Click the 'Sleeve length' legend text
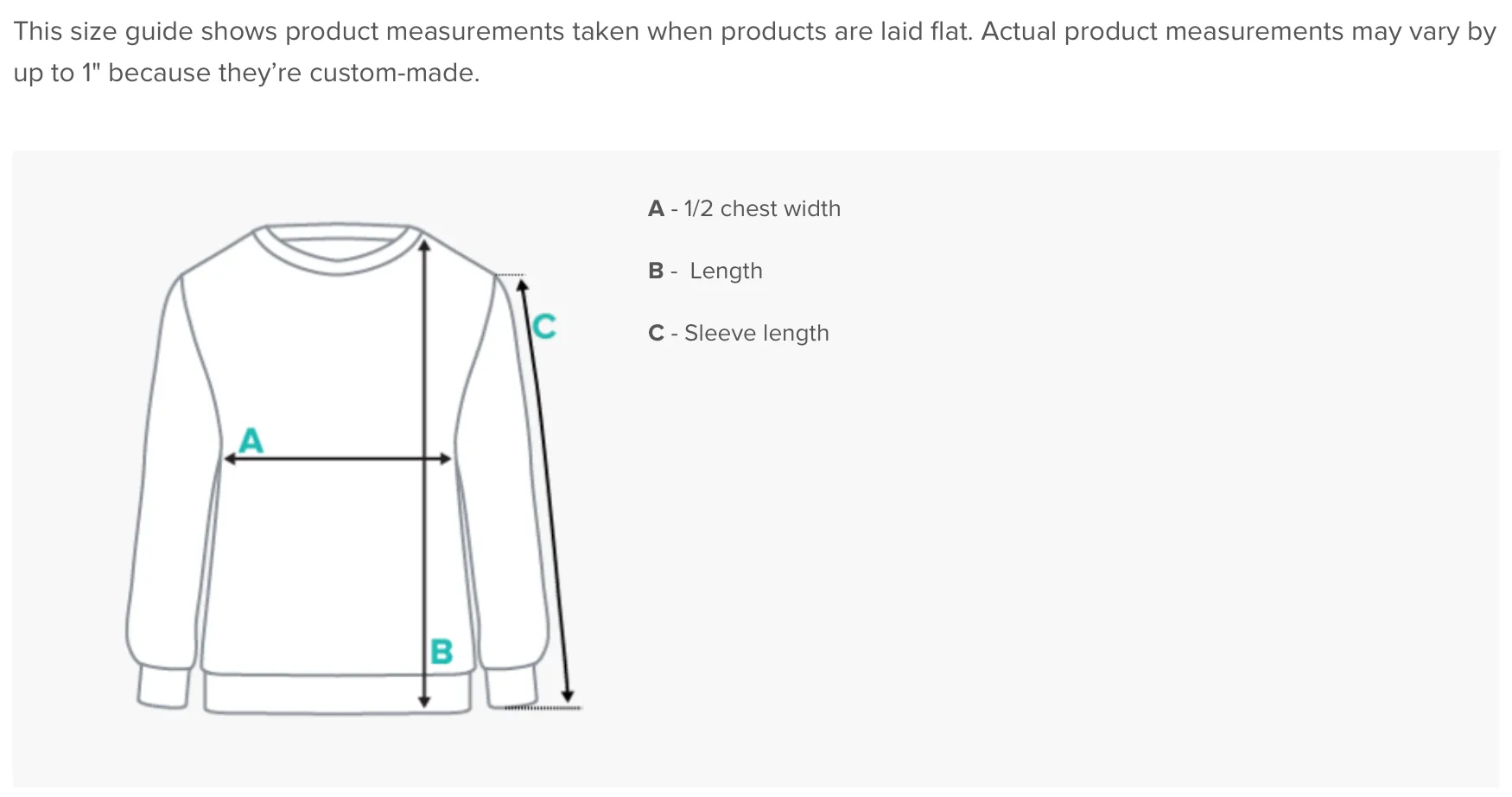The image size is (1512, 797). click(756, 333)
